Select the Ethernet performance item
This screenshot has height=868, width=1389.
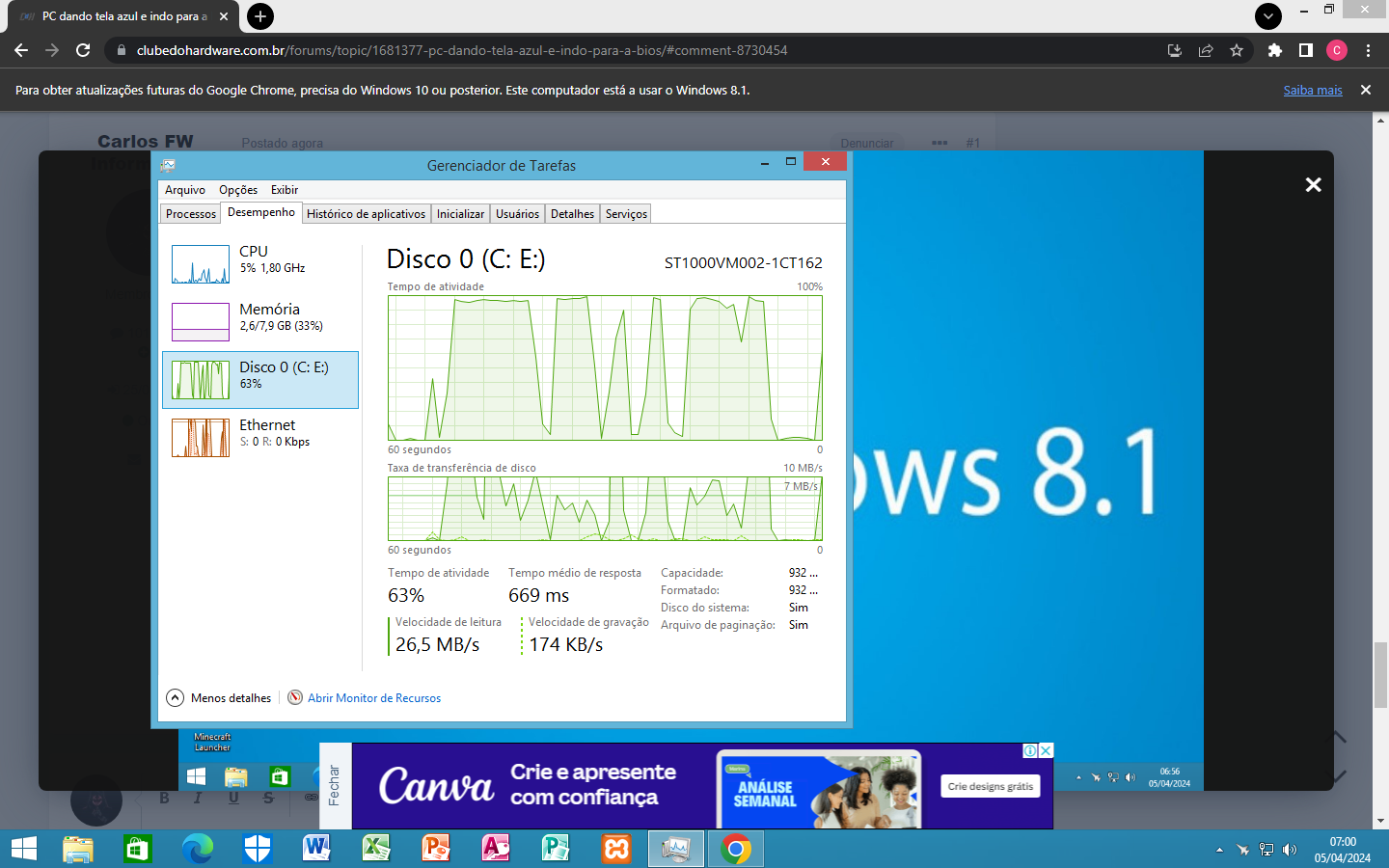point(260,437)
